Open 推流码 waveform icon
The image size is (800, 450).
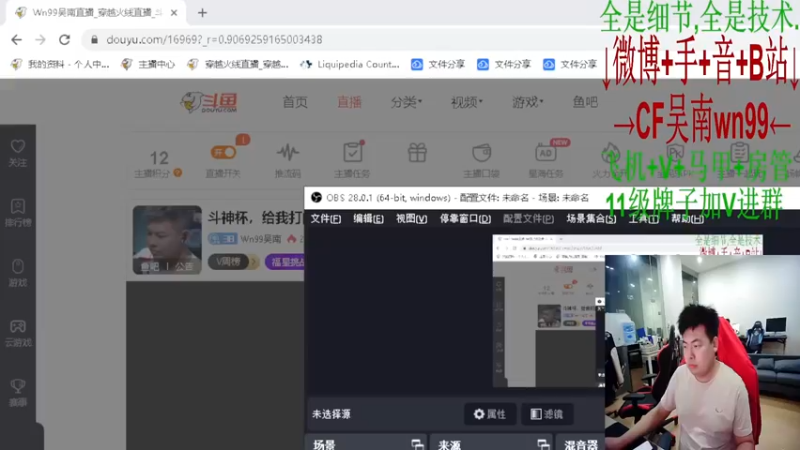(288, 152)
